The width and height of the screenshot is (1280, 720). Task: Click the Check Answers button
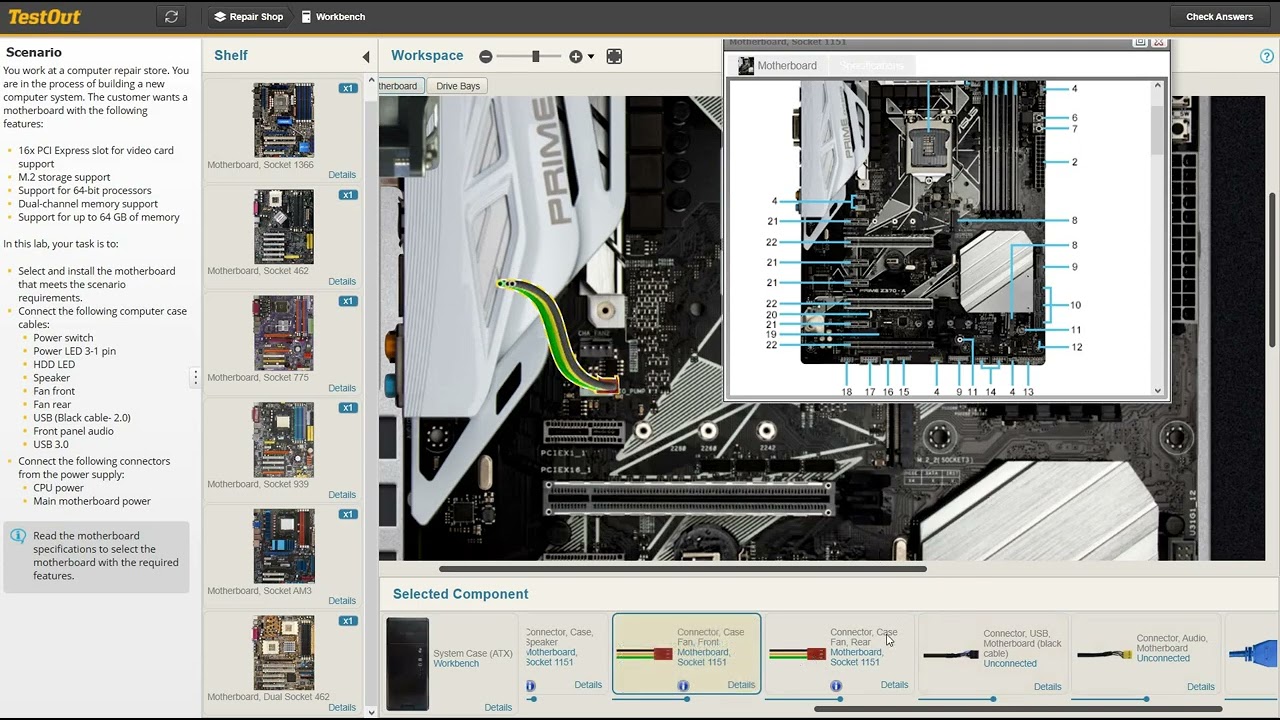1219,17
